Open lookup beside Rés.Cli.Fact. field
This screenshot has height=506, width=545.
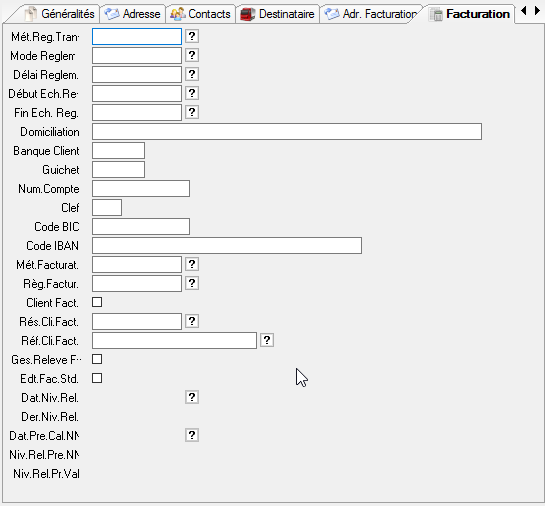[x=192, y=321]
